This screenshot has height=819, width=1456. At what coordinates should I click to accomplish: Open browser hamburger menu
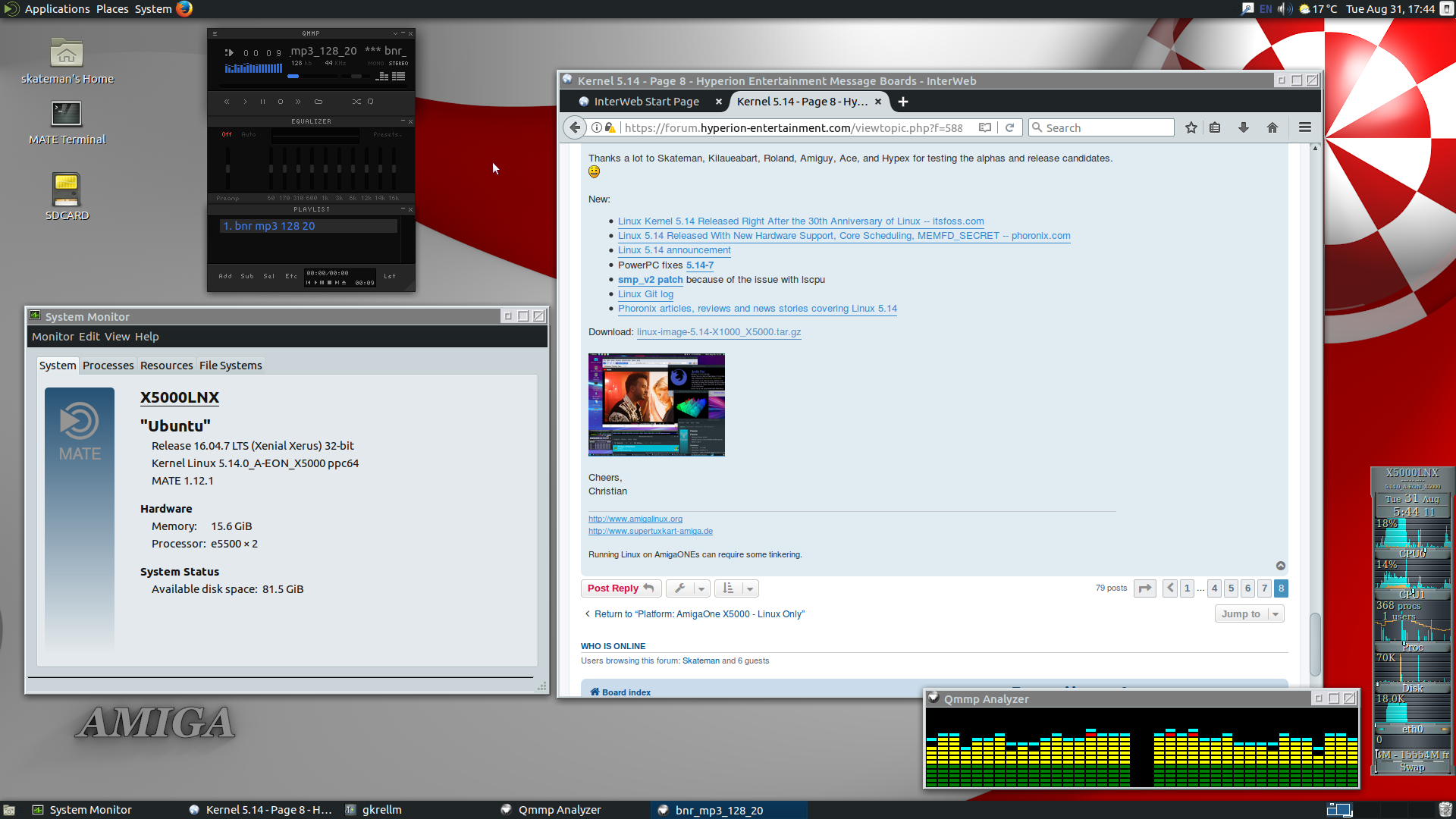click(1305, 127)
